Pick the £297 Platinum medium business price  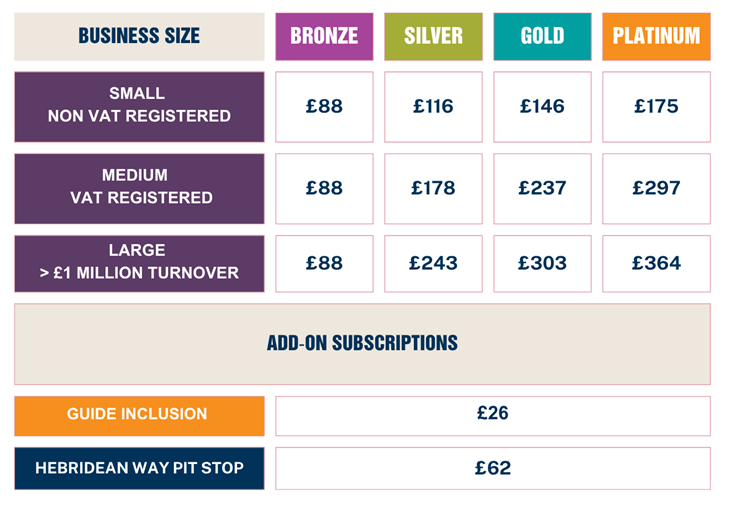(x=656, y=188)
